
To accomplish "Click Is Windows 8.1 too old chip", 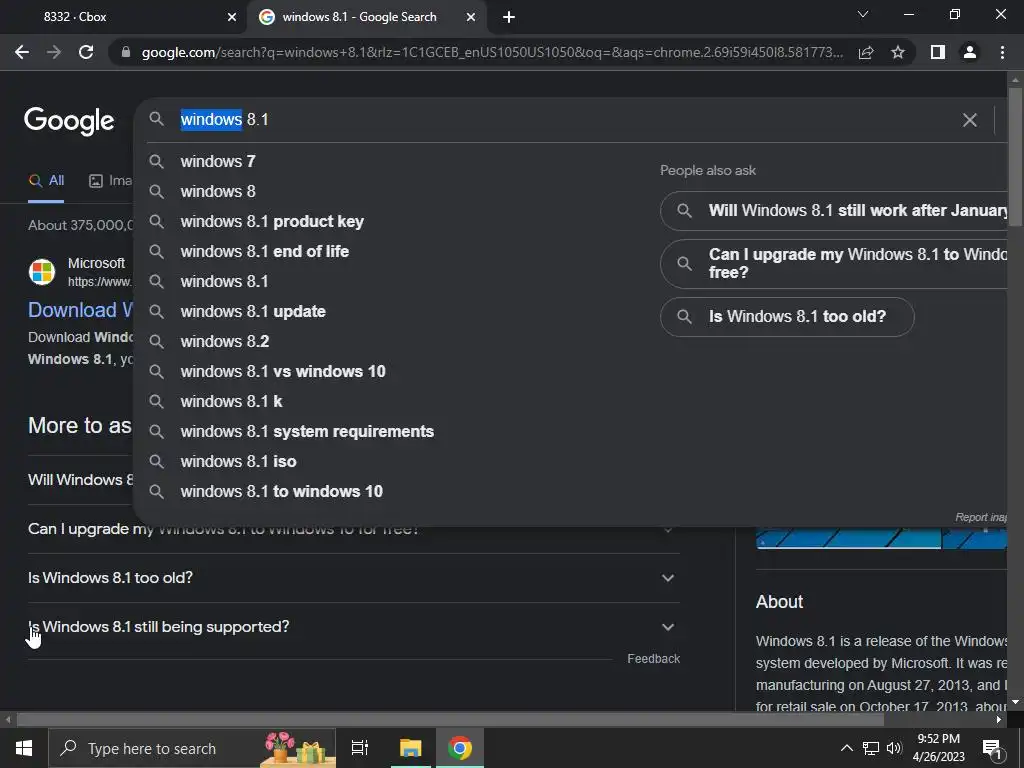I will 787,317.
